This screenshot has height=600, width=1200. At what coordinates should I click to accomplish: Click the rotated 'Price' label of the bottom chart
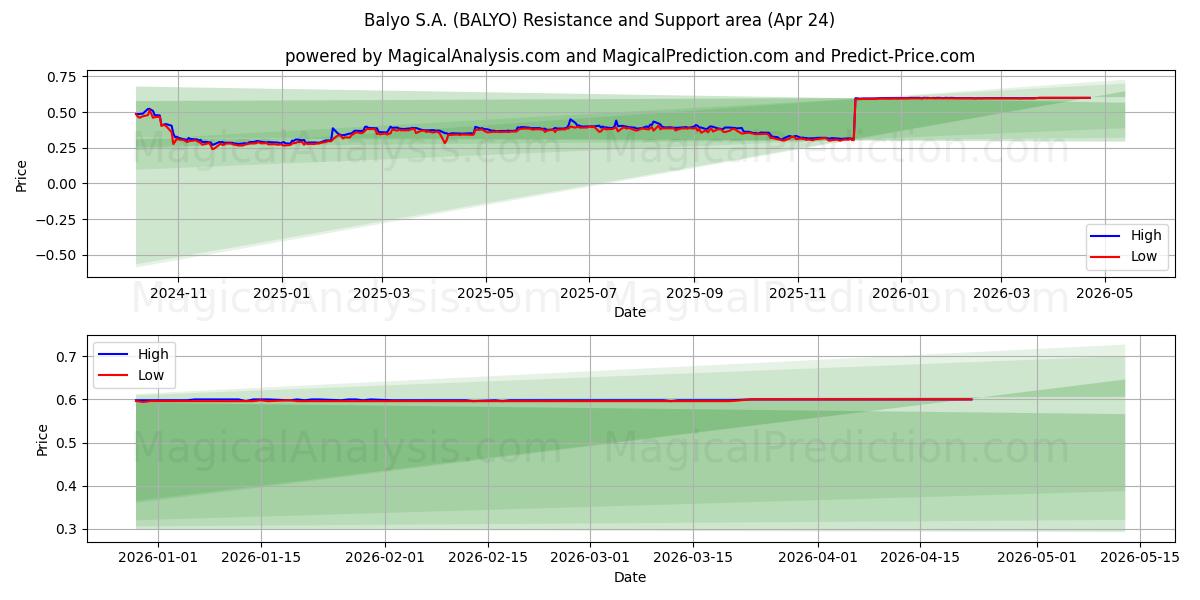click(43, 439)
